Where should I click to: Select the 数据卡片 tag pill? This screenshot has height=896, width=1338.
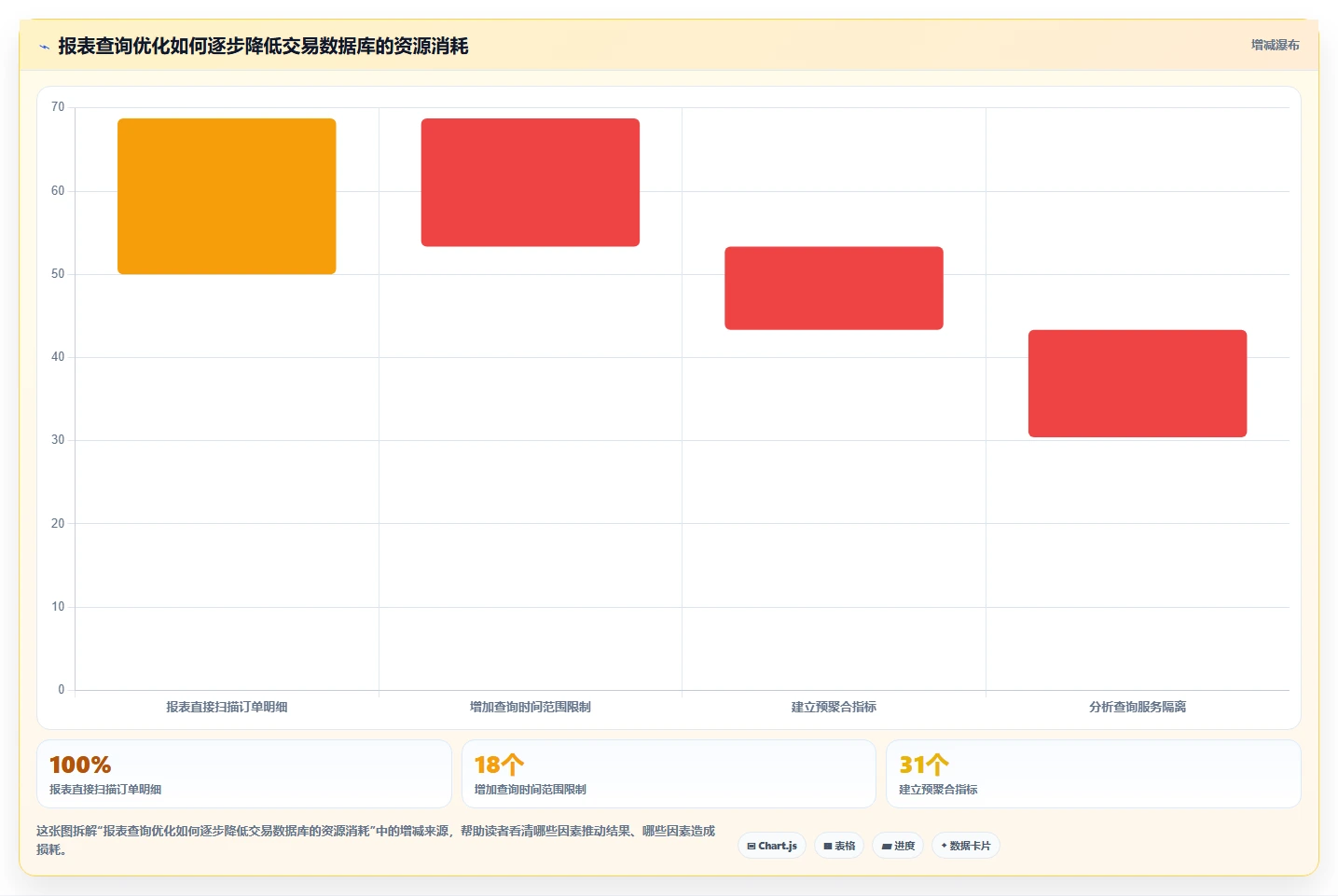966,846
